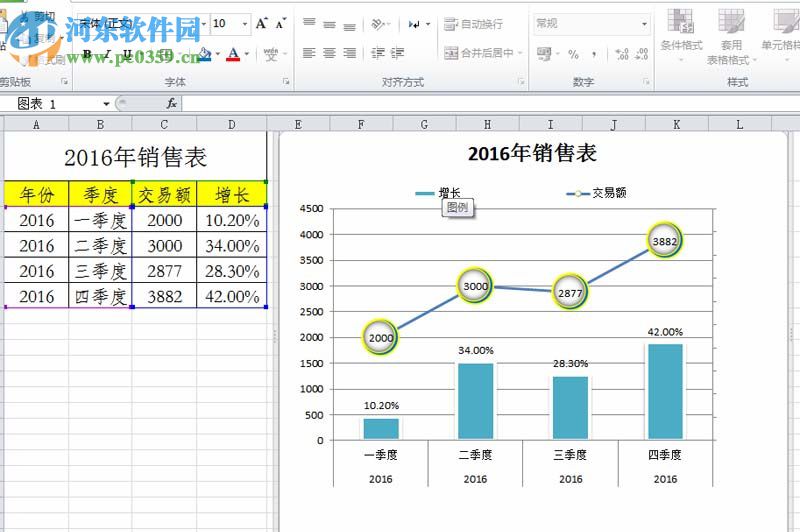This screenshot has height=532, width=800.
Task: Open 条件格式 conditional formatting
Action: pos(682,36)
